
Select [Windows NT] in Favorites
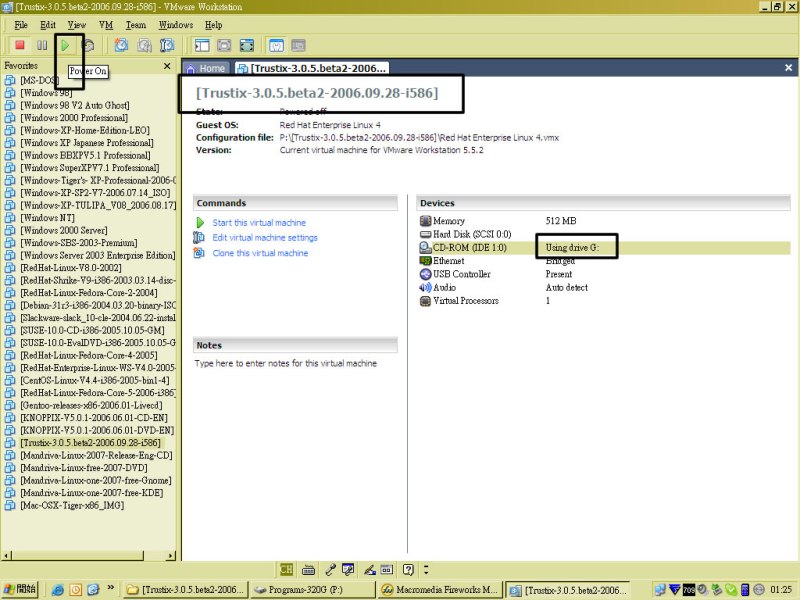[47, 218]
